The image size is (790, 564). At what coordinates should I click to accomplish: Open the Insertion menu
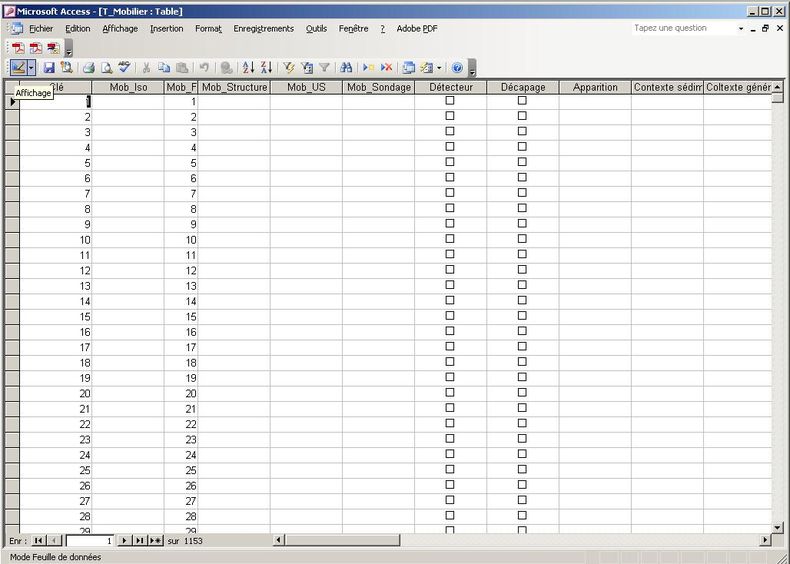(167, 29)
